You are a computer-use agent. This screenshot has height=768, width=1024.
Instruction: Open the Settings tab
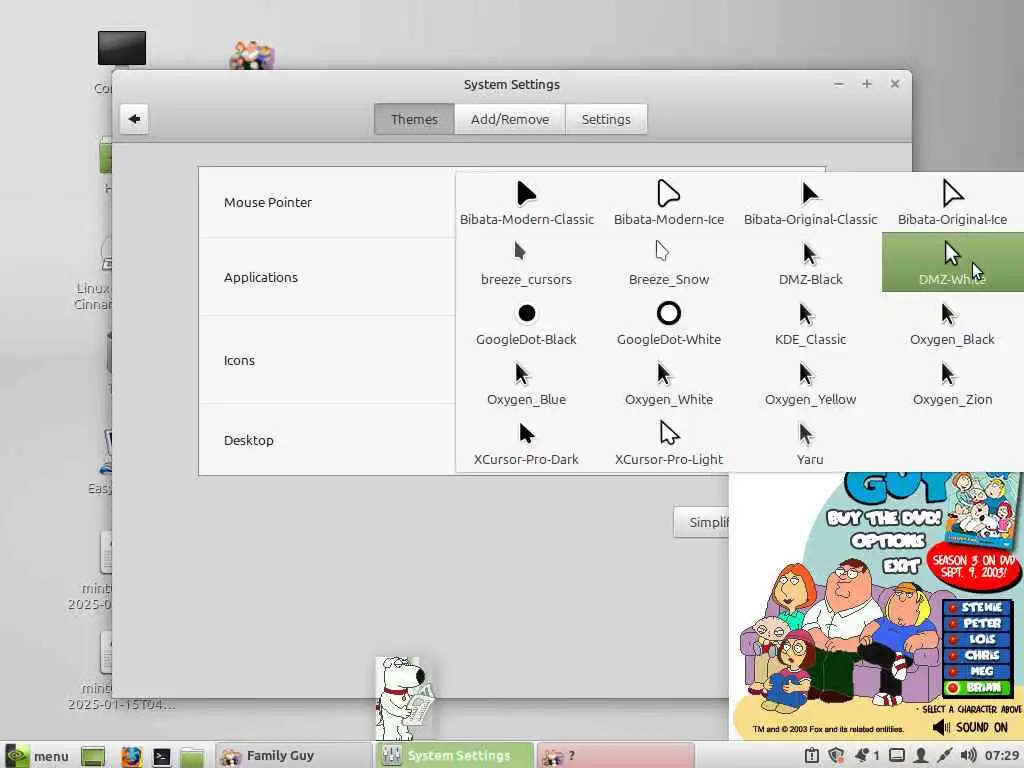pyautogui.click(x=606, y=119)
